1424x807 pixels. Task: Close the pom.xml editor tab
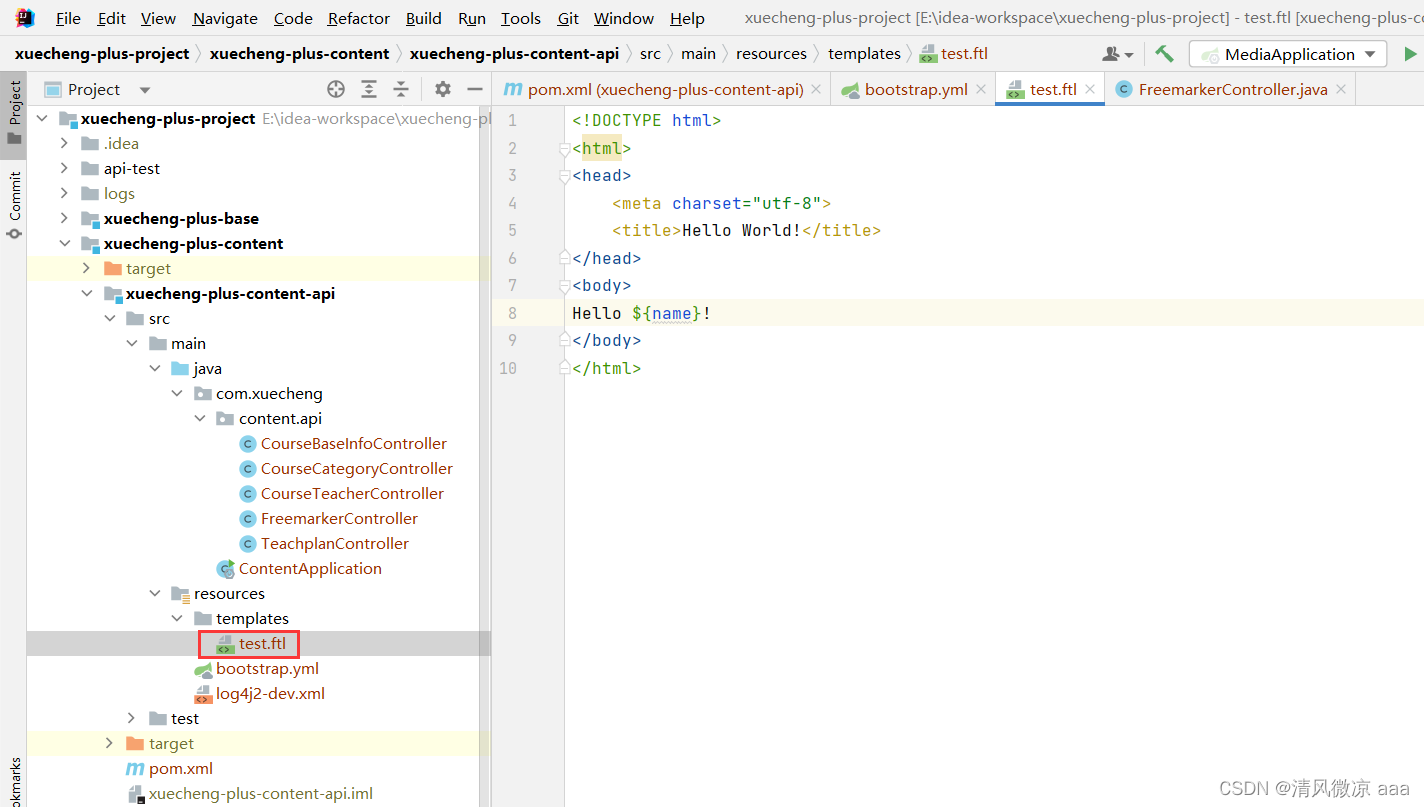pyautogui.click(x=816, y=89)
